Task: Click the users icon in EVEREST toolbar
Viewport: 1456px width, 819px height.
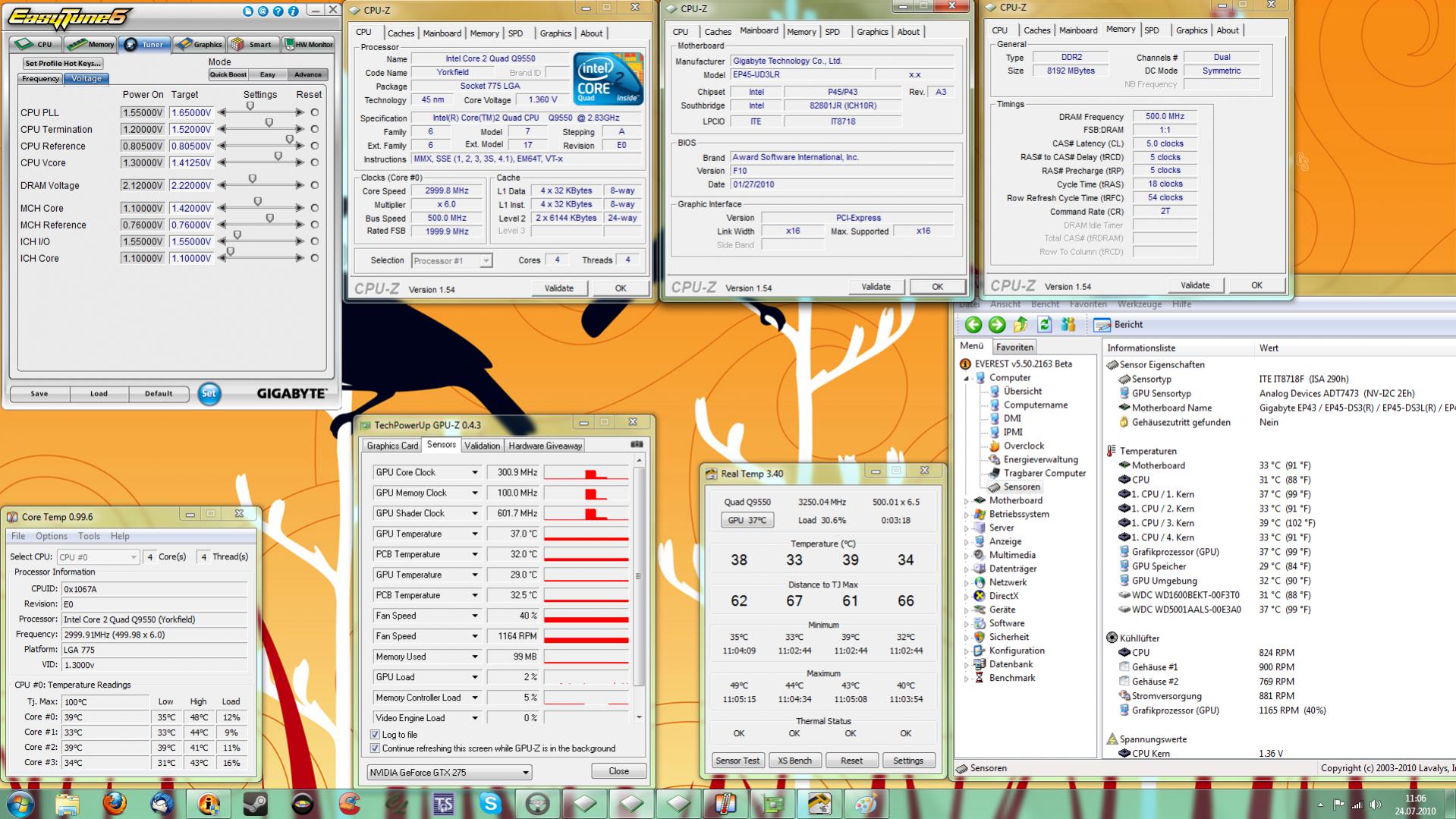Action: tap(1068, 325)
